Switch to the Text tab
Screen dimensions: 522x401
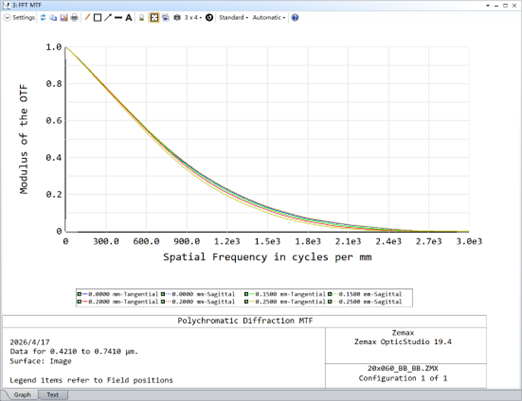click(53, 395)
